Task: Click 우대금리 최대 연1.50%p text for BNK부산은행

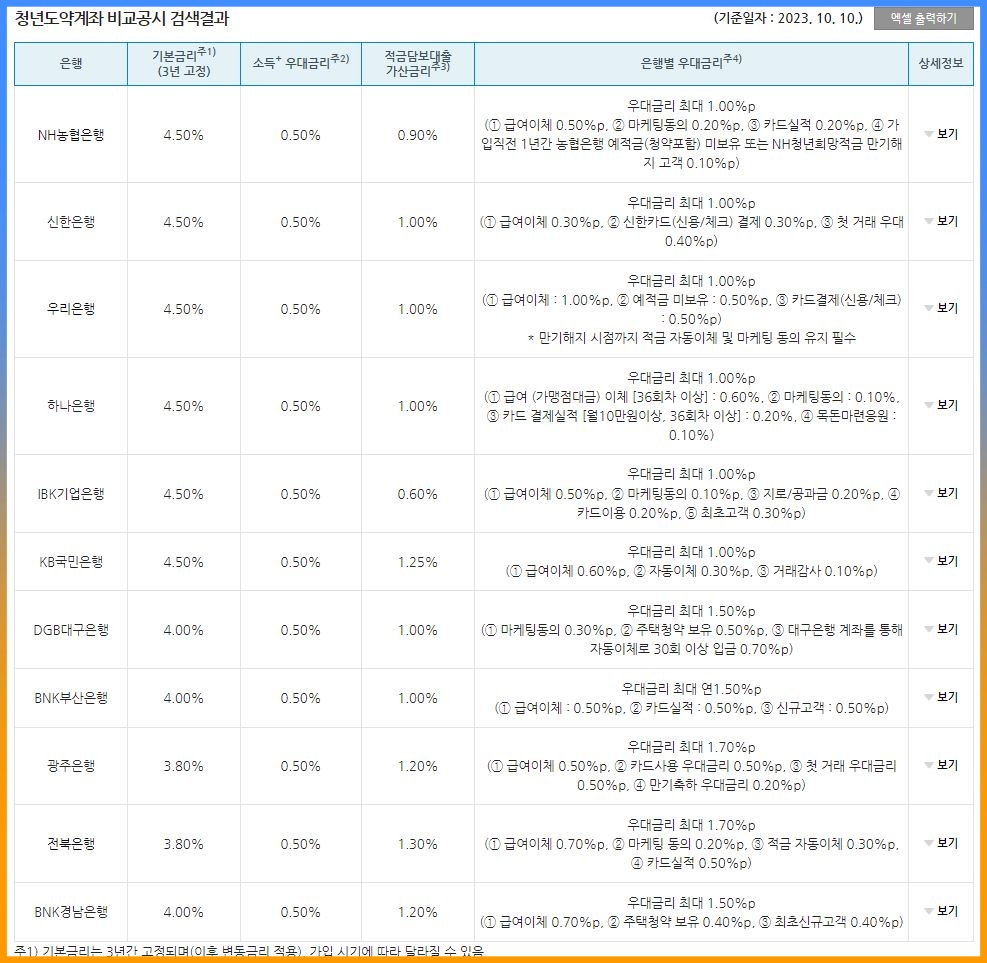Action: click(x=691, y=689)
